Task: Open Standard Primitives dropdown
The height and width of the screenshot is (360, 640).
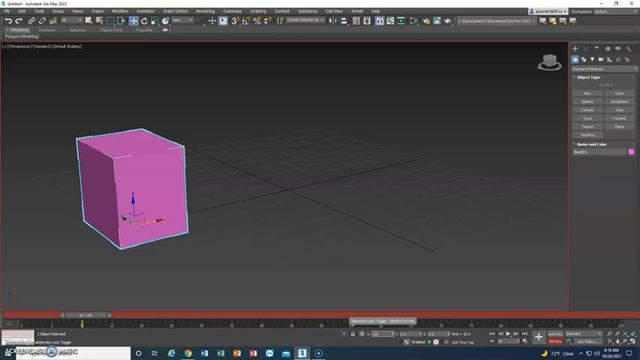Action: [604, 69]
